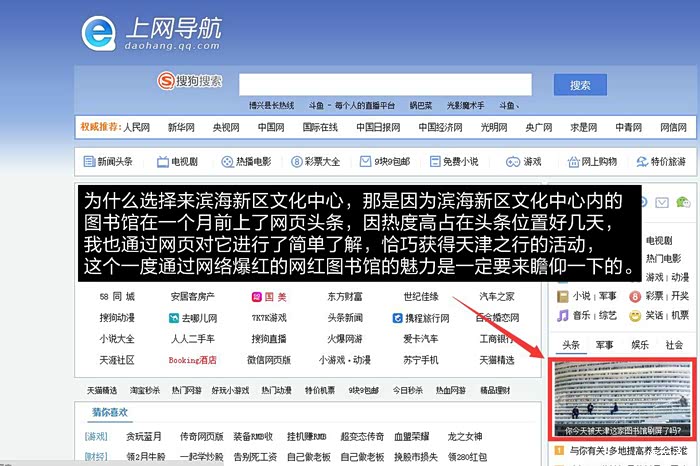Switch to the 娱乐 news tab
Viewport: 700px width, 466px height.
coord(640,345)
